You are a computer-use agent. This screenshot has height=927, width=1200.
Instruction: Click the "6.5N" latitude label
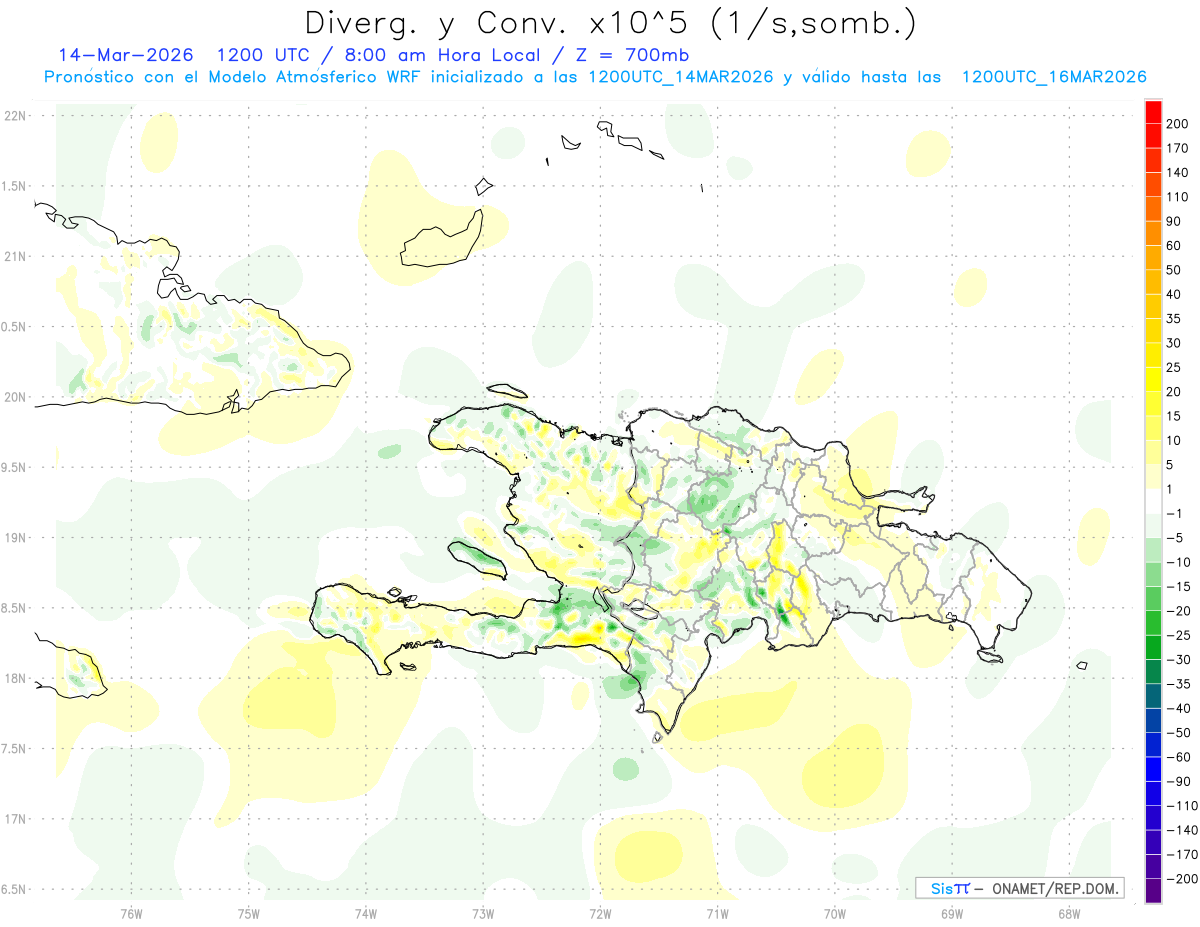coord(15,889)
